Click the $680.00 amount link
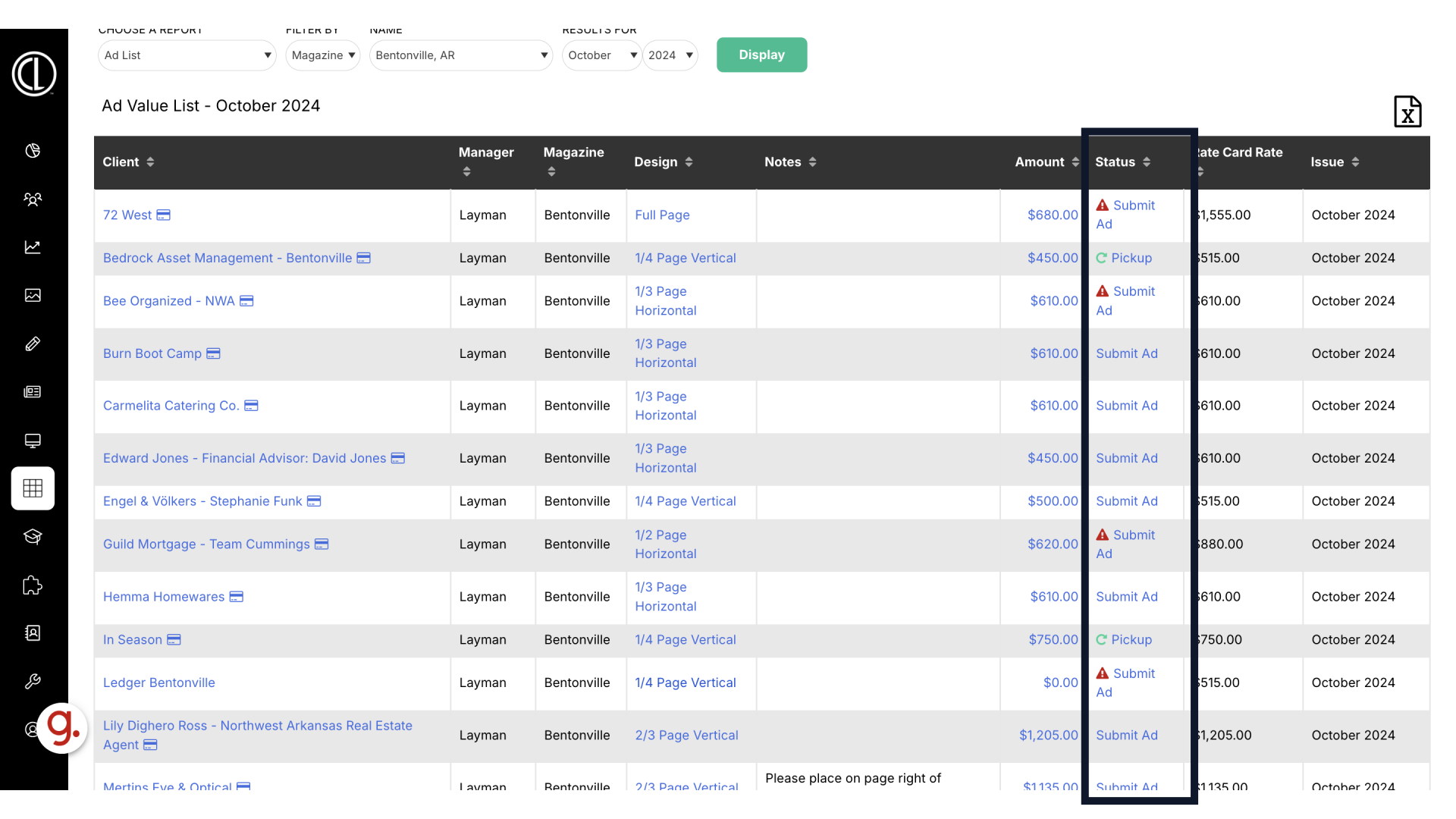The height and width of the screenshot is (819, 1456). (1053, 215)
